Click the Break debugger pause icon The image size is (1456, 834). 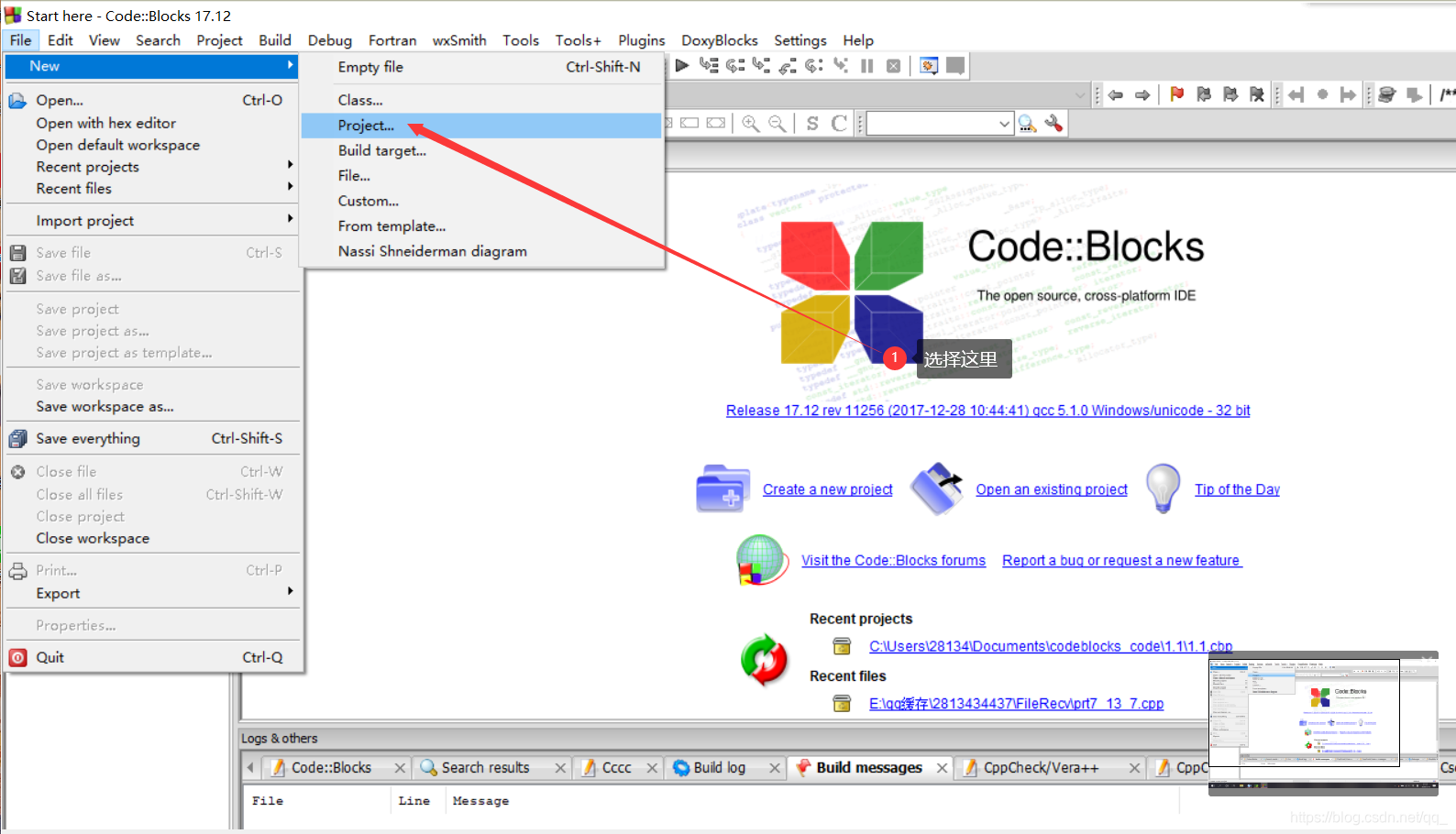click(x=867, y=66)
